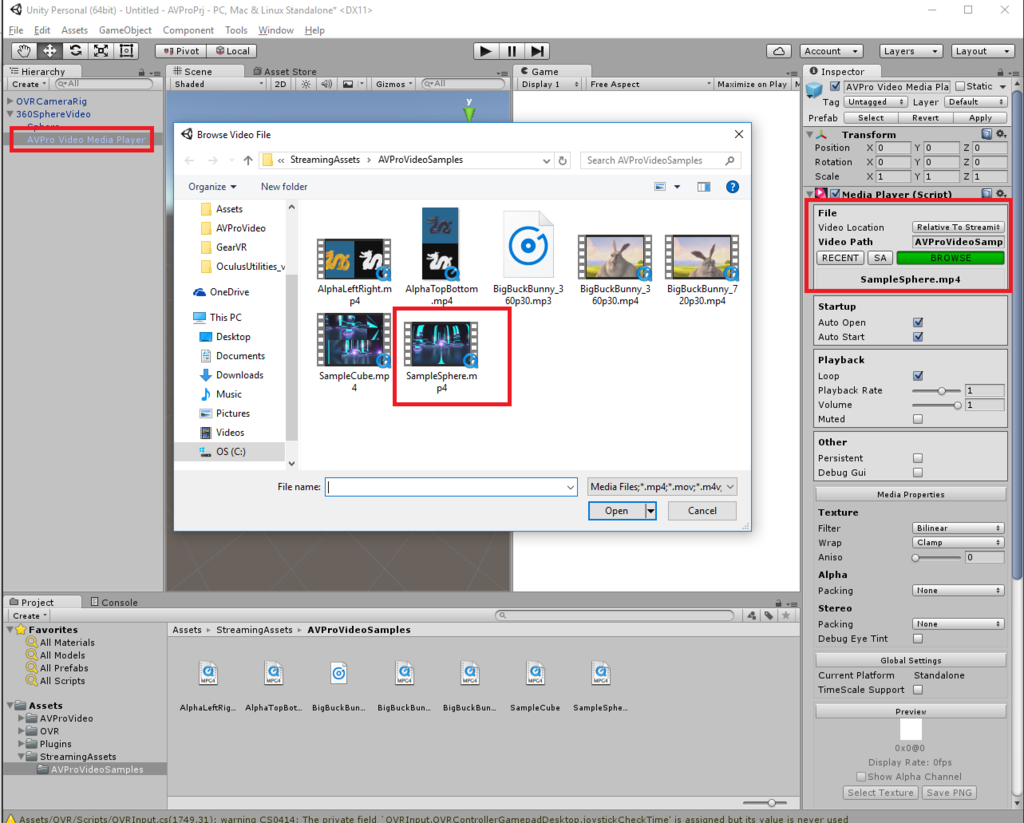Enable TimeScale Support checkbox
The height and width of the screenshot is (823, 1024).
pyautogui.click(x=918, y=690)
